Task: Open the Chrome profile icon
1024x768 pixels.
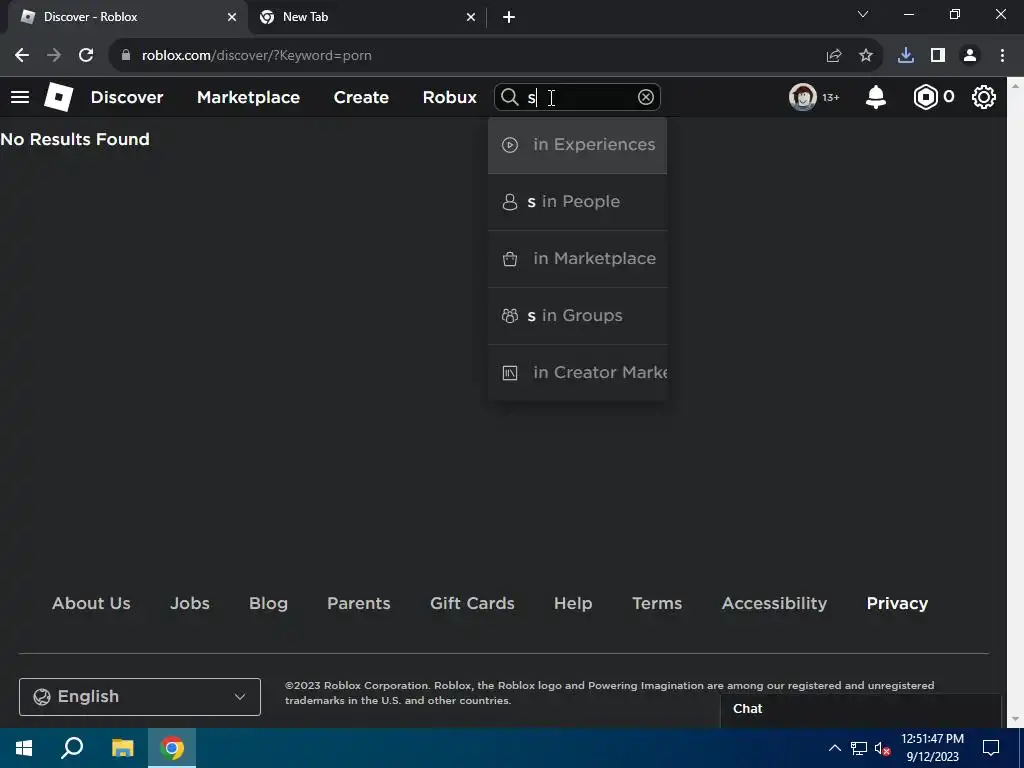Action: tap(970, 56)
